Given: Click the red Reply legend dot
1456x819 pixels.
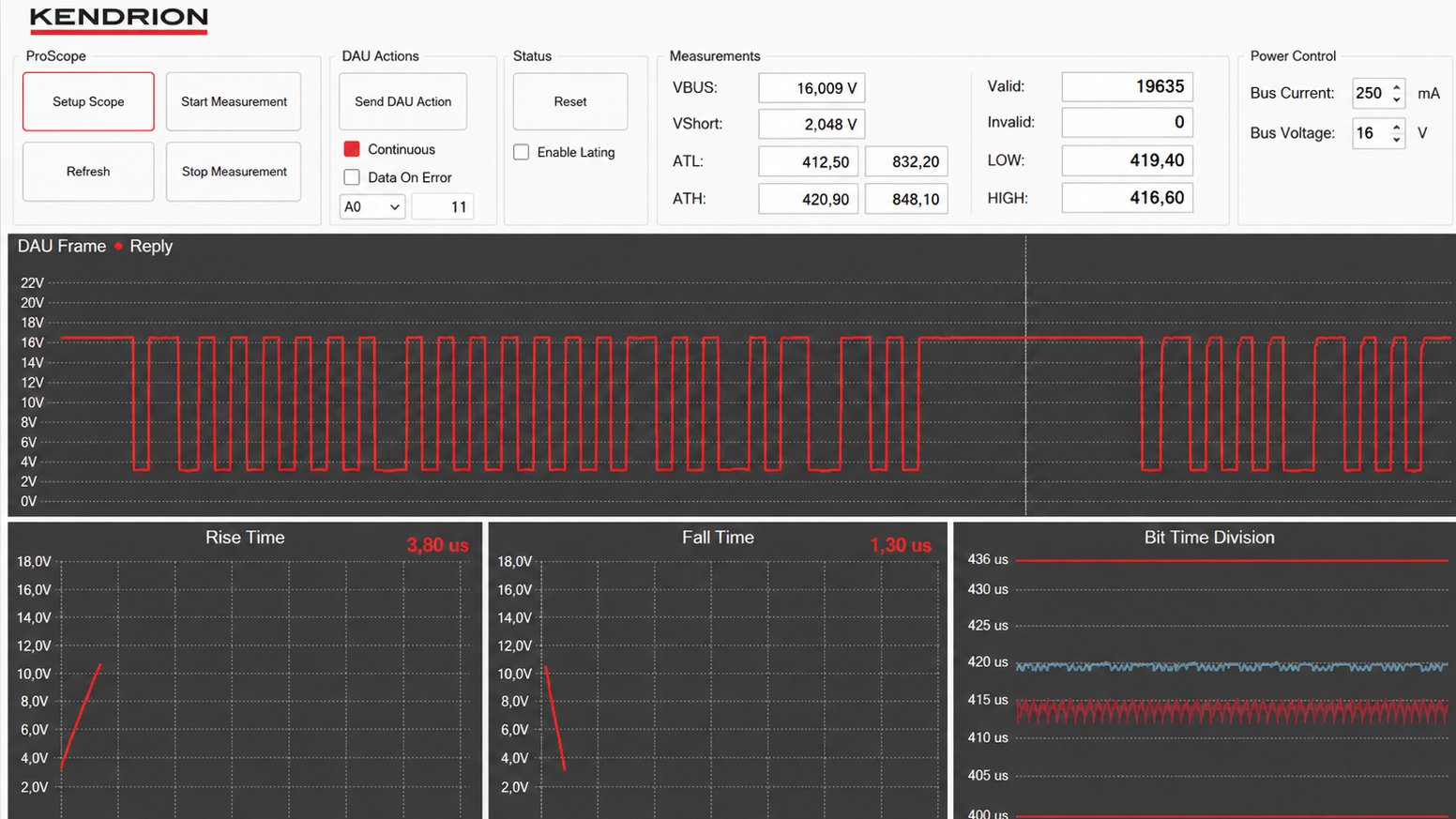Looking at the screenshot, I should point(119,246).
